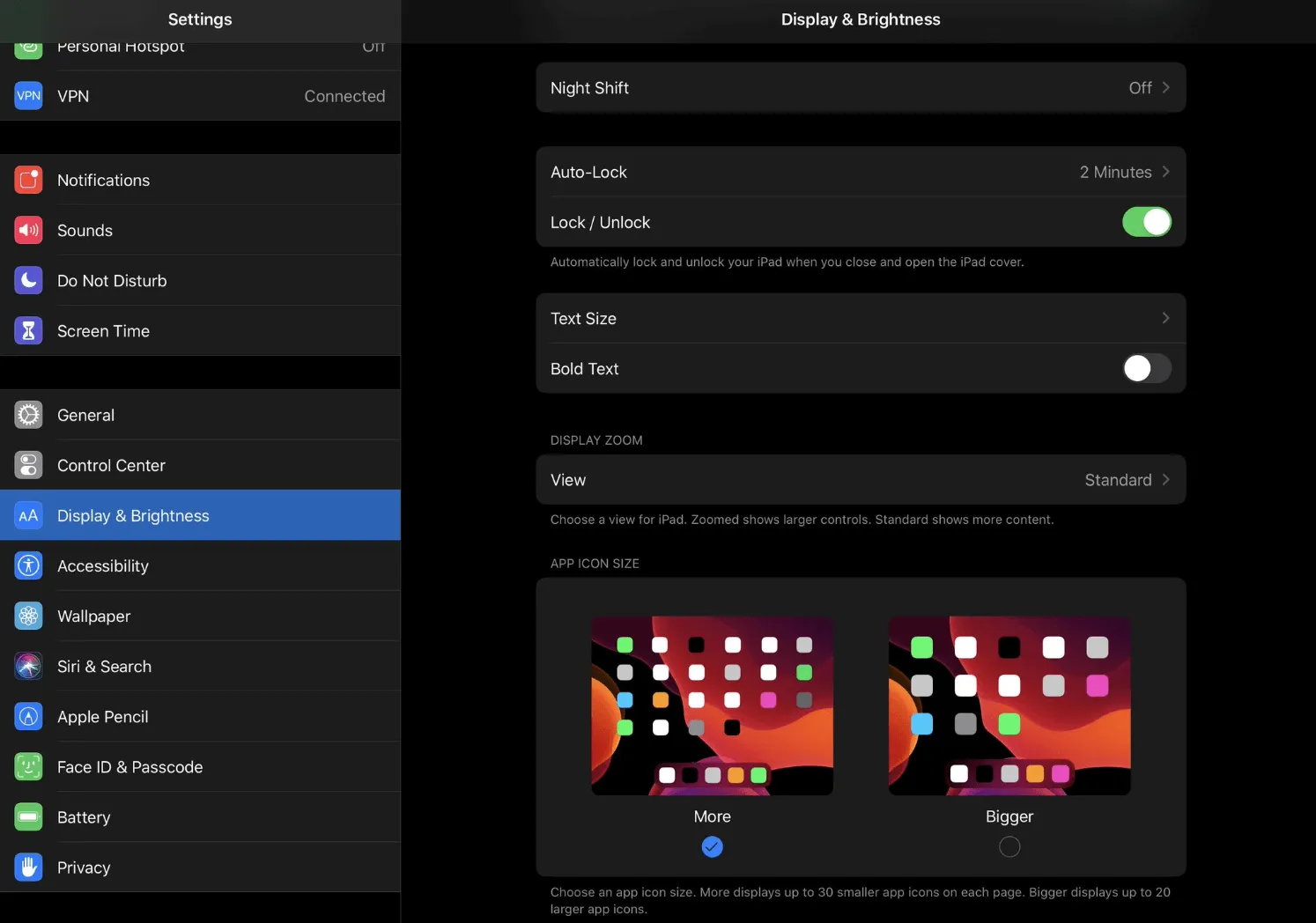Open the VPN settings row
1316x923 pixels.
[x=200, y=96]
